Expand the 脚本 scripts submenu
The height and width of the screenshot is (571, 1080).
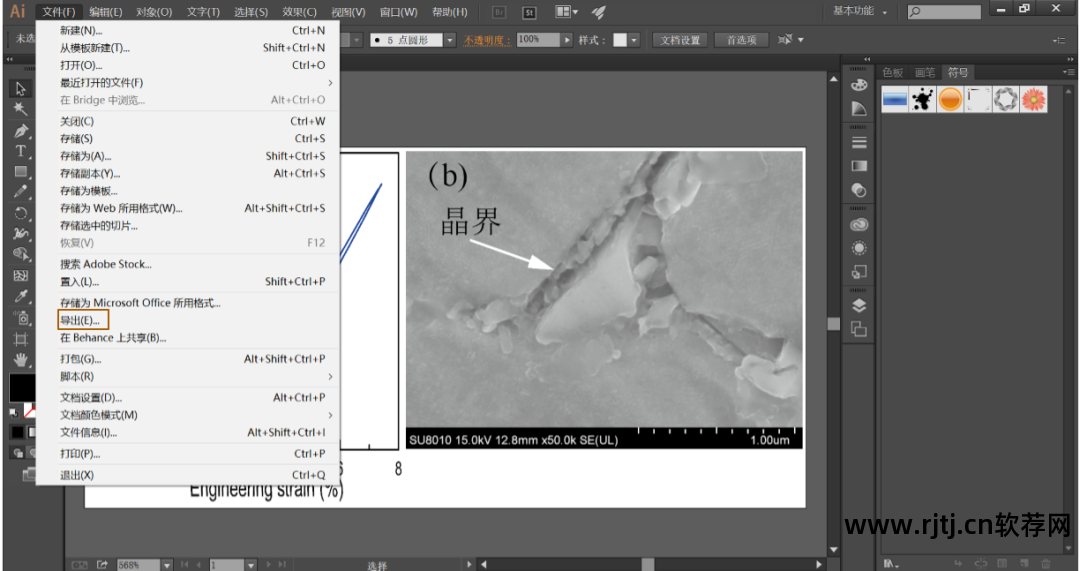point(188,377)
